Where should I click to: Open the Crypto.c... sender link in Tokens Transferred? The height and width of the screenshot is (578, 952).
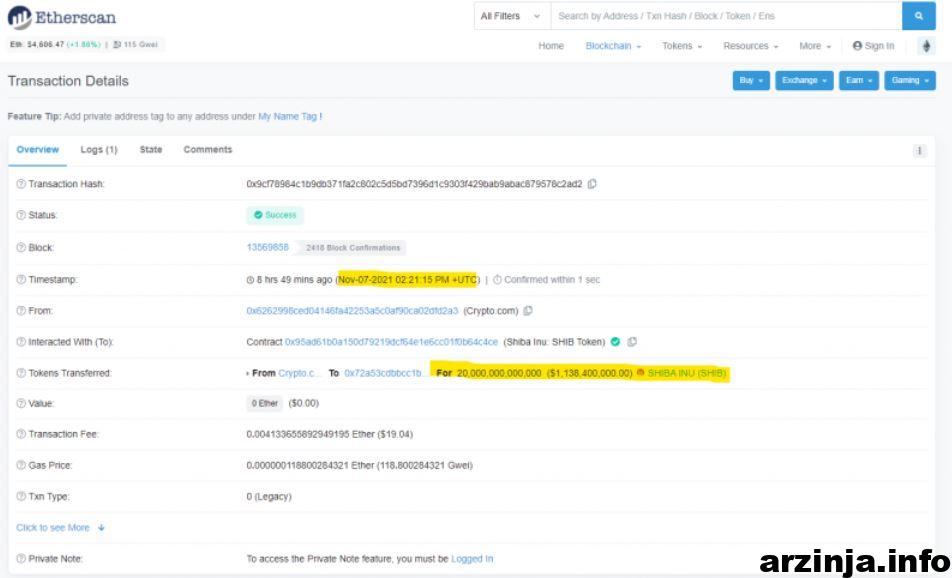point(300,373)
